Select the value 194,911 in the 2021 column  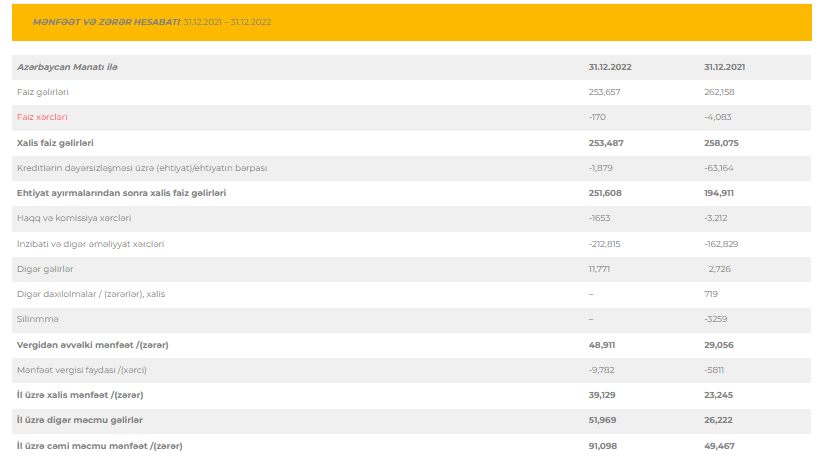tap(720, 193)
